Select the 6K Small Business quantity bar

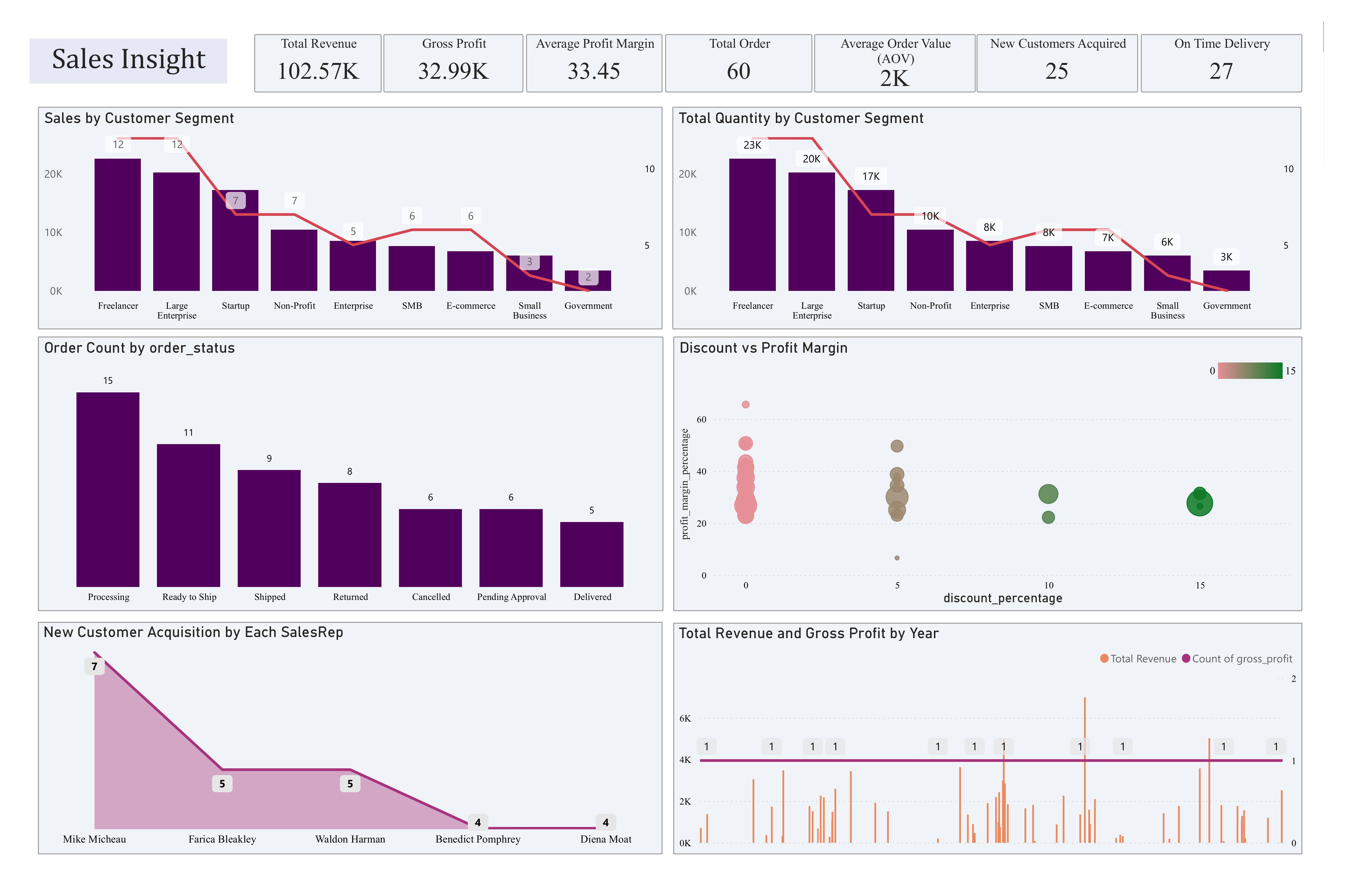tap(1167, 273)
